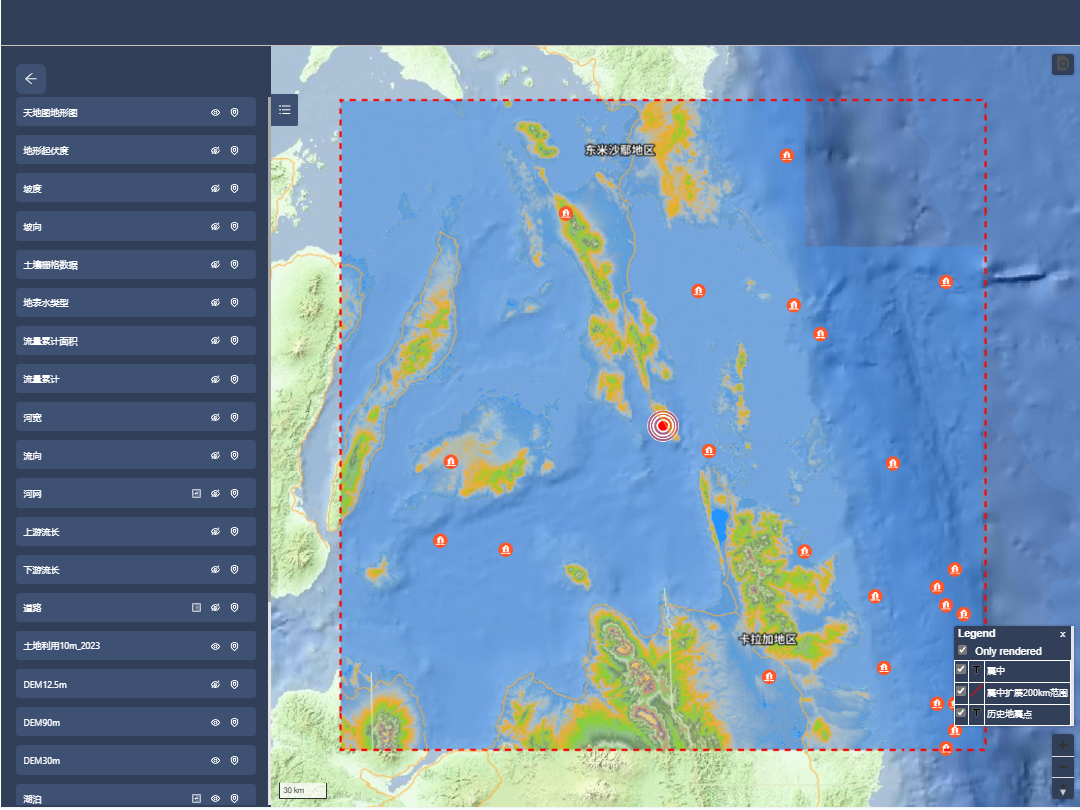Click the 东米沙鄢地区 map label
Screen dimensions: 1080x810
point(620,149)
